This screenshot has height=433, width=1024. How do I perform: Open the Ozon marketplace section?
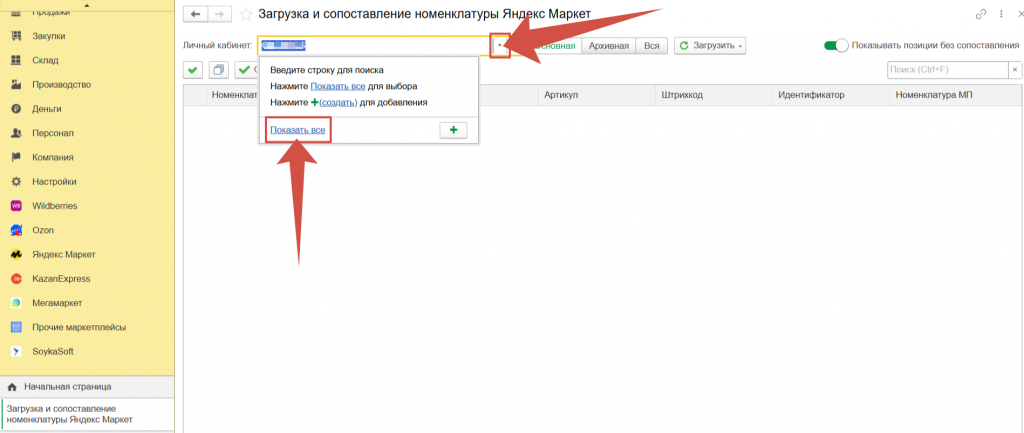pyautogui.click(x=42, y=230)
